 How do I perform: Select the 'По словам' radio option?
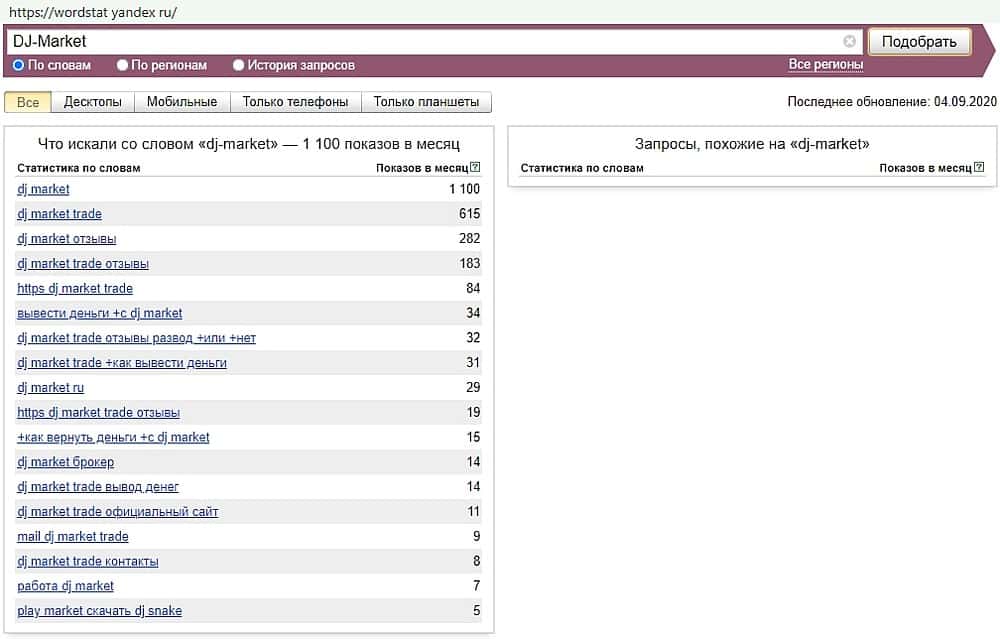tap(18, 65)
